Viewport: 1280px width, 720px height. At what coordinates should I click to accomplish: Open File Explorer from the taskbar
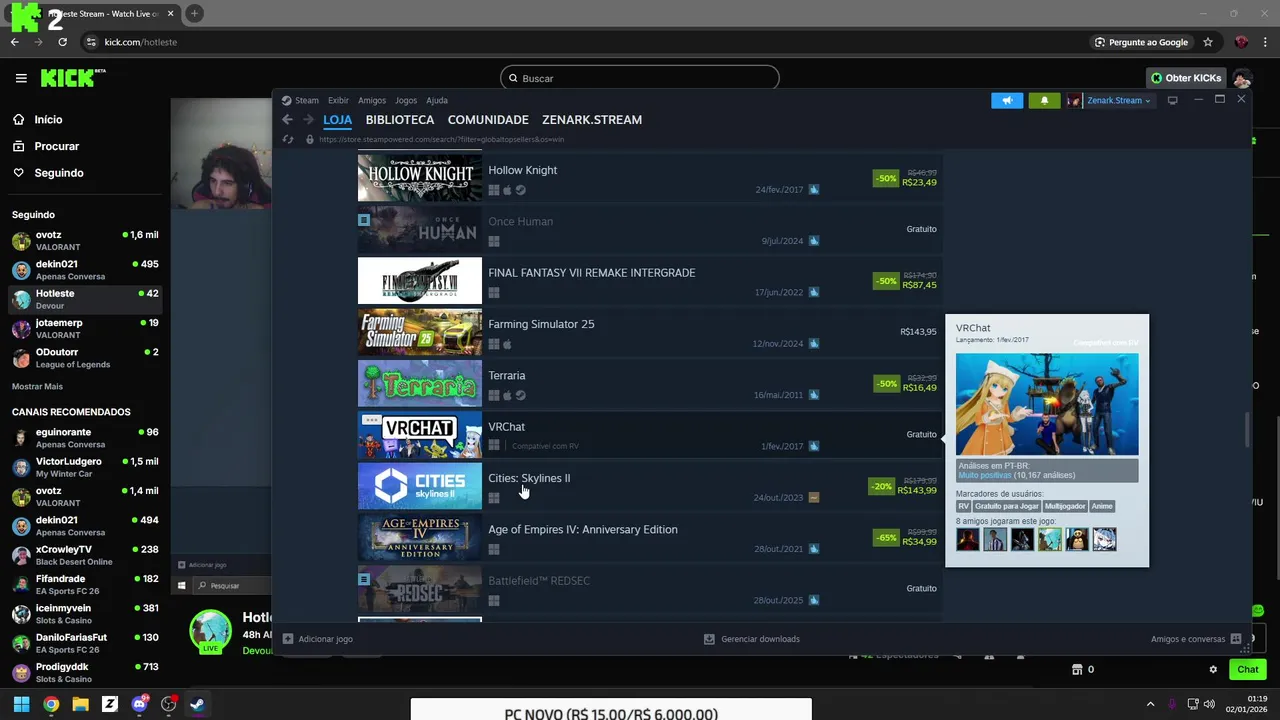click(80, 704)
